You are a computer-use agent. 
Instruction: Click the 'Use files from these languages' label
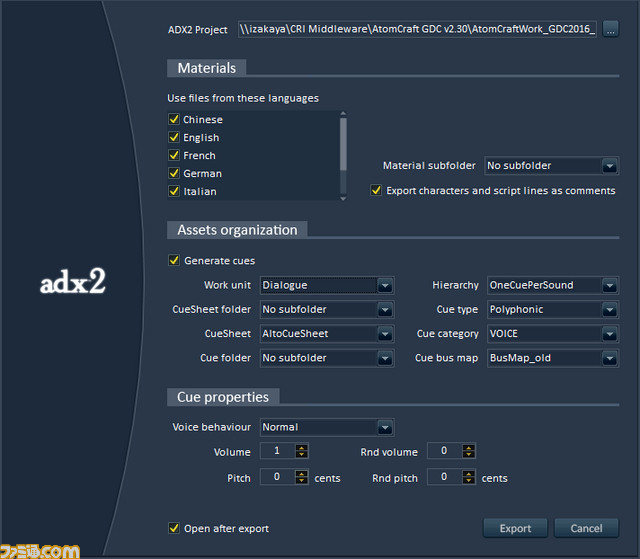(x=243, y=98)
